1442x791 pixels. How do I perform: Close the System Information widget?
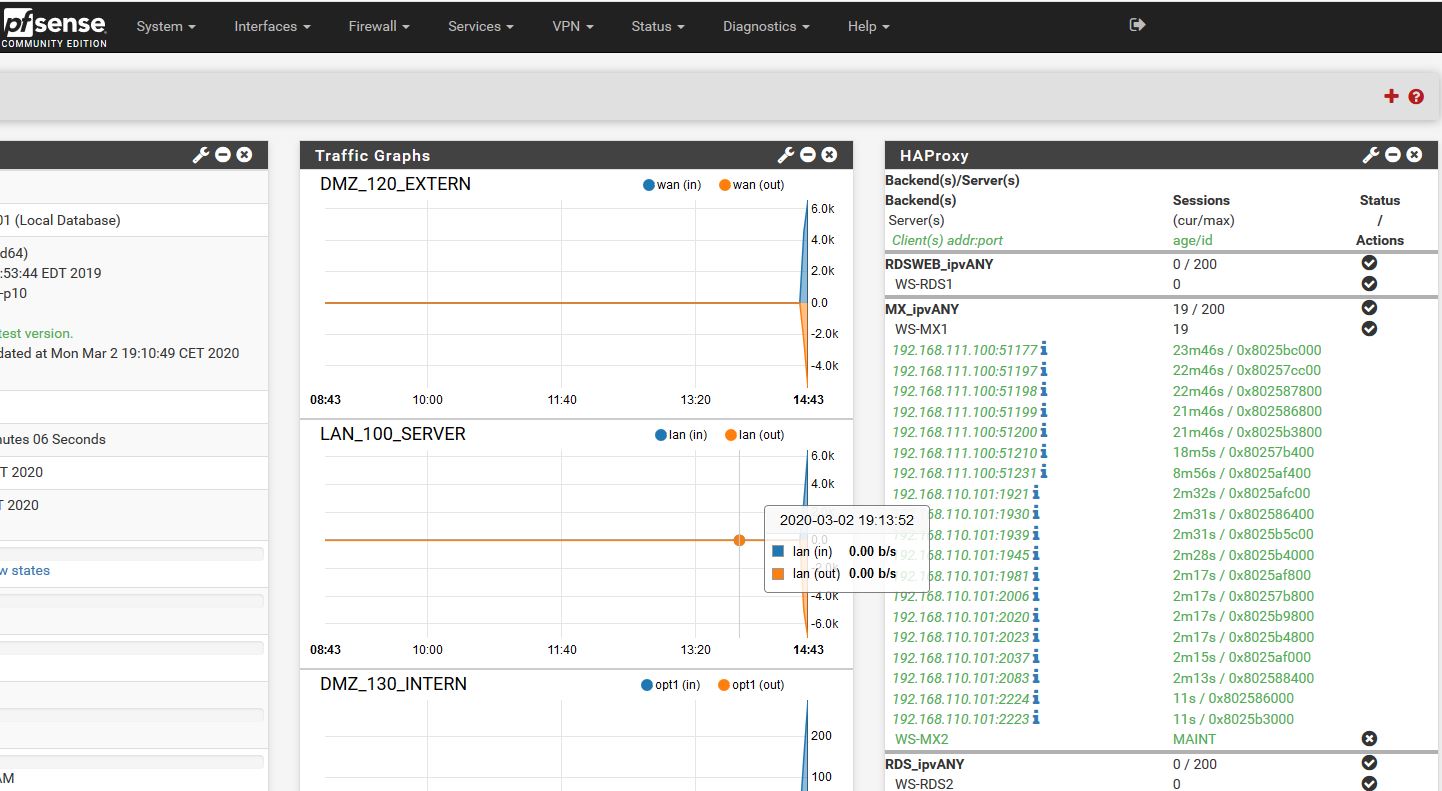(x=244, y=155)
